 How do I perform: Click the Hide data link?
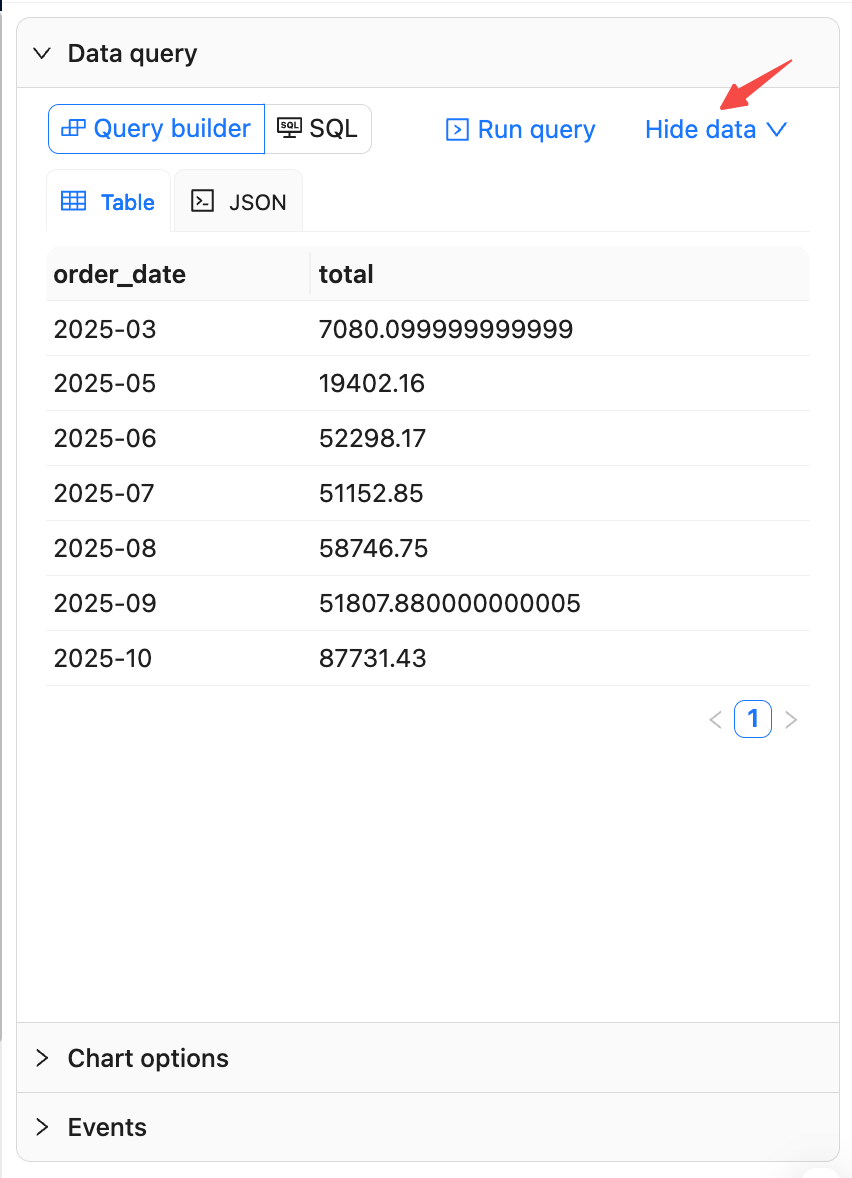[700, 129]
